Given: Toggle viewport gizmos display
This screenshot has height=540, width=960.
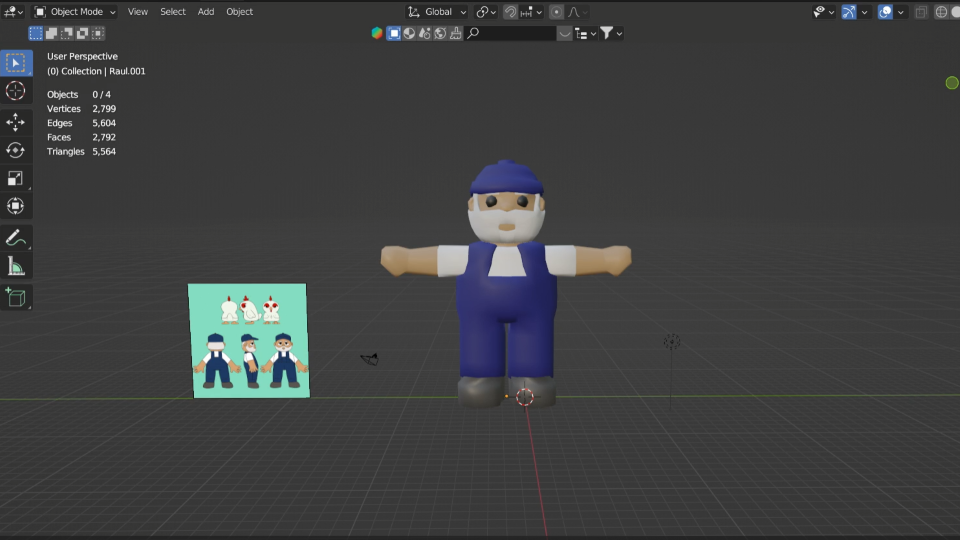Looking at the screenshot, I should (x=849, y=12).
